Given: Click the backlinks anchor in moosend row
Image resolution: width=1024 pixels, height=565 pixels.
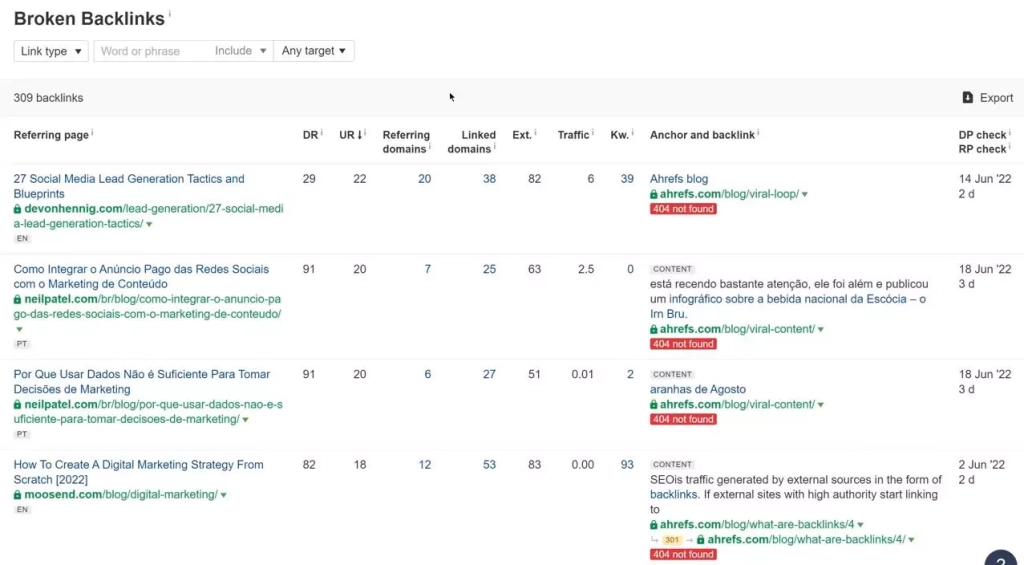Looking at the screenshot, I should click(x=674, y=495).
